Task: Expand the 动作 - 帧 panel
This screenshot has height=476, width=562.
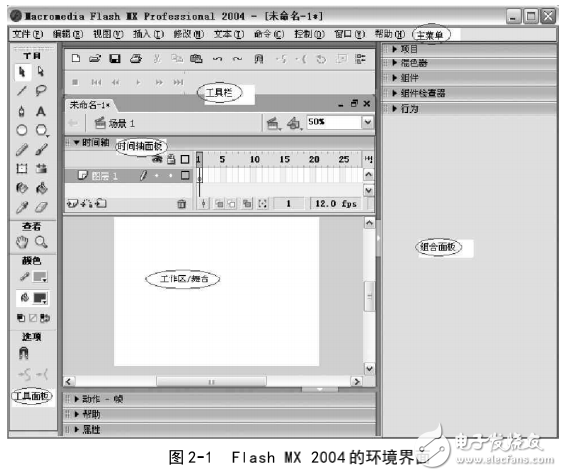Action: point(77,399)
